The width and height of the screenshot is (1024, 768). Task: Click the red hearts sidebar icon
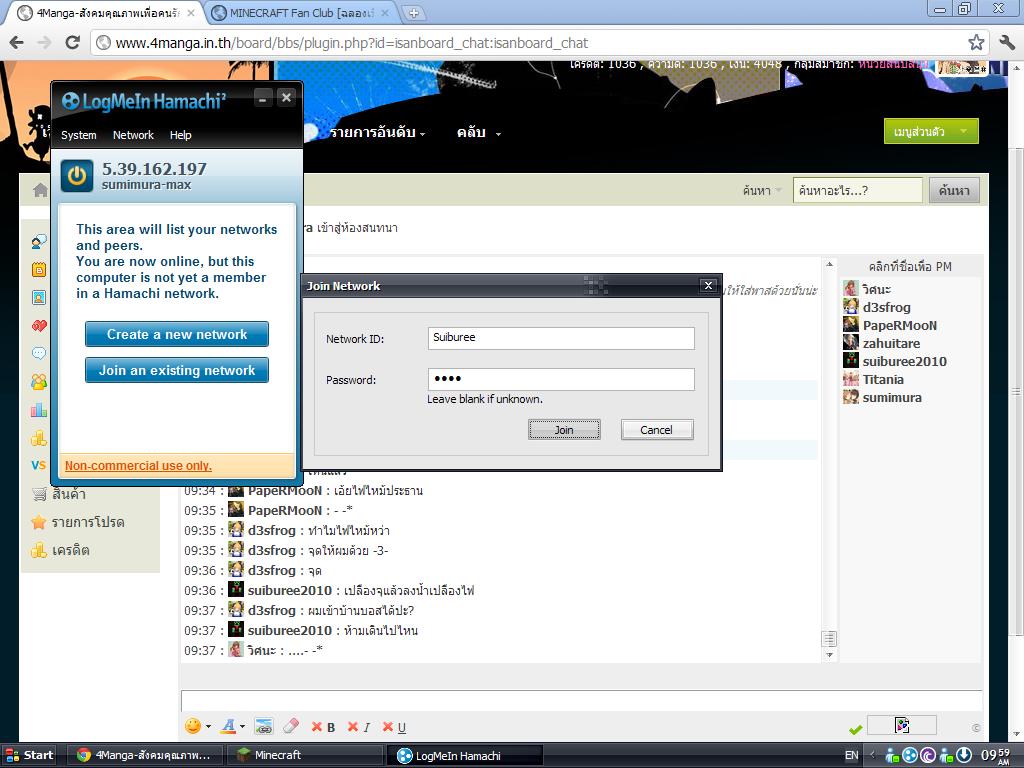[39, 326]
